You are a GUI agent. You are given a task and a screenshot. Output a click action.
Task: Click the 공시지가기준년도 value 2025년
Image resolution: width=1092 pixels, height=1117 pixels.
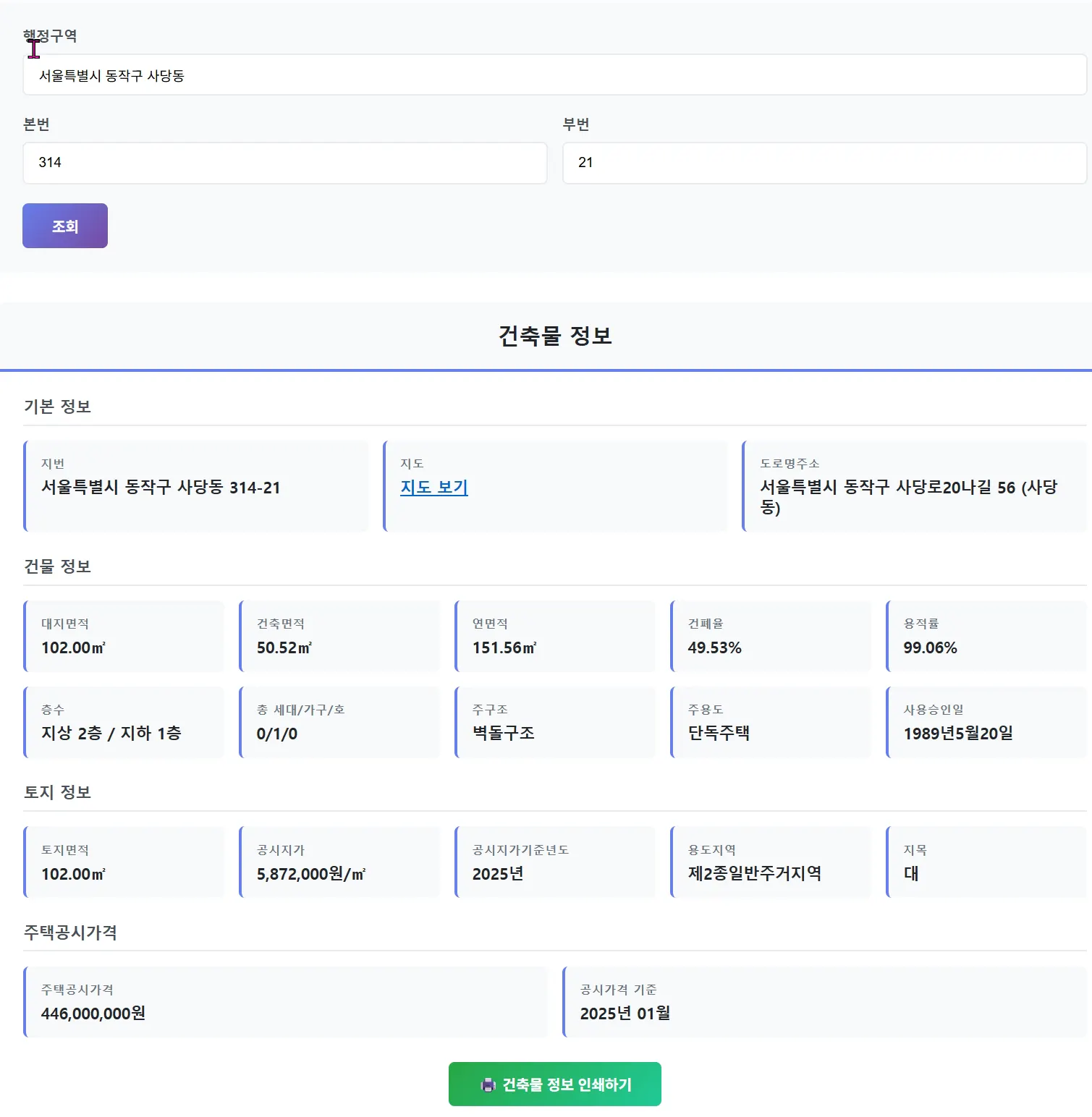(498, 874)
